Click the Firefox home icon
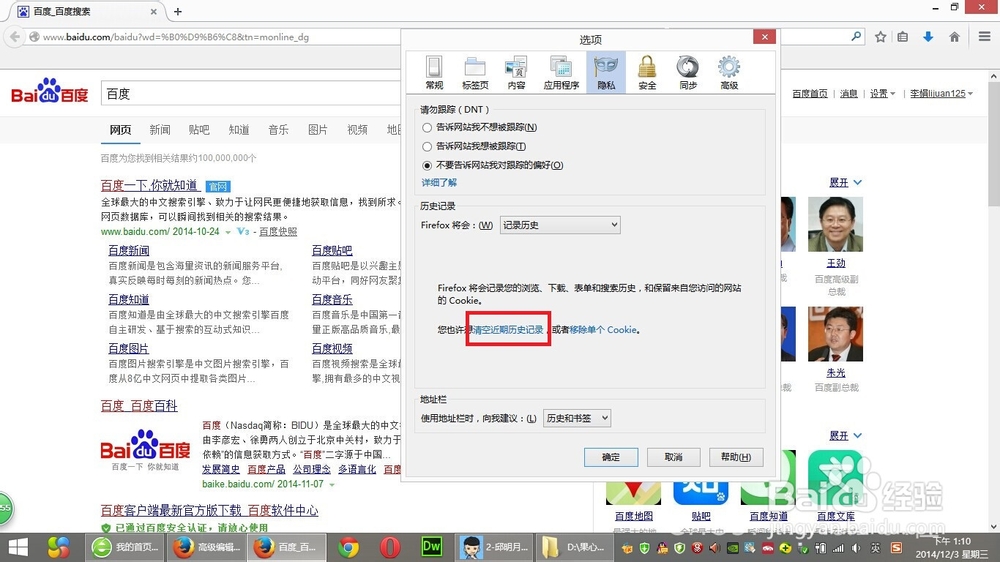This screenshot has height=562, width=1000. coord(955,37)
